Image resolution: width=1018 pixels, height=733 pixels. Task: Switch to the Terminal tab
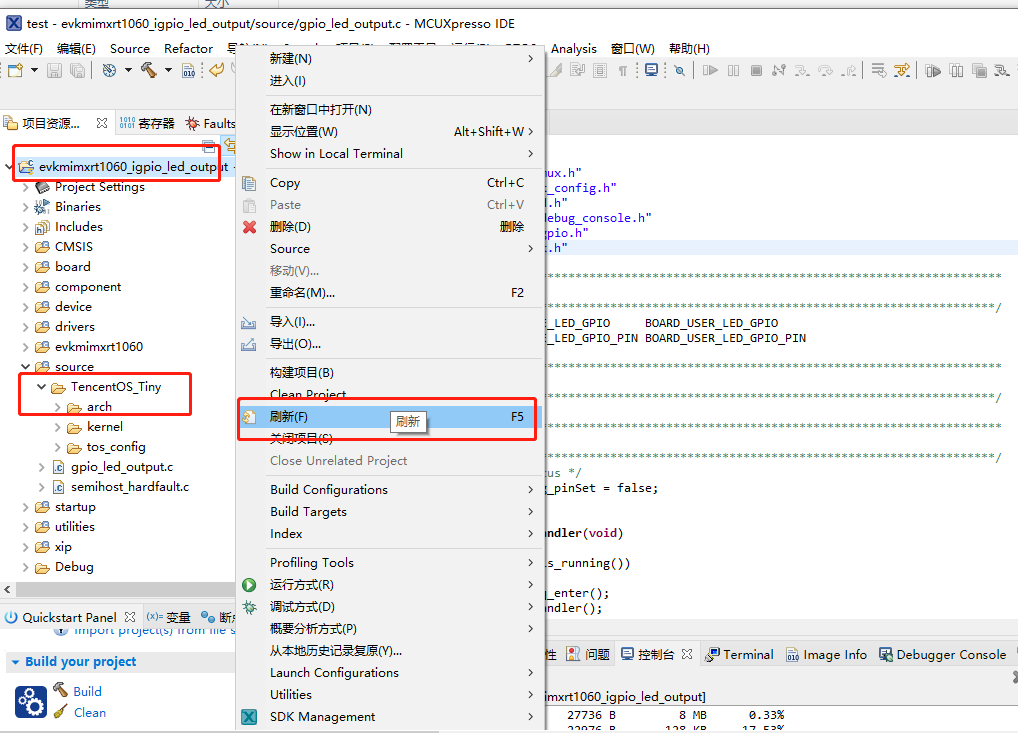(739, 654)
